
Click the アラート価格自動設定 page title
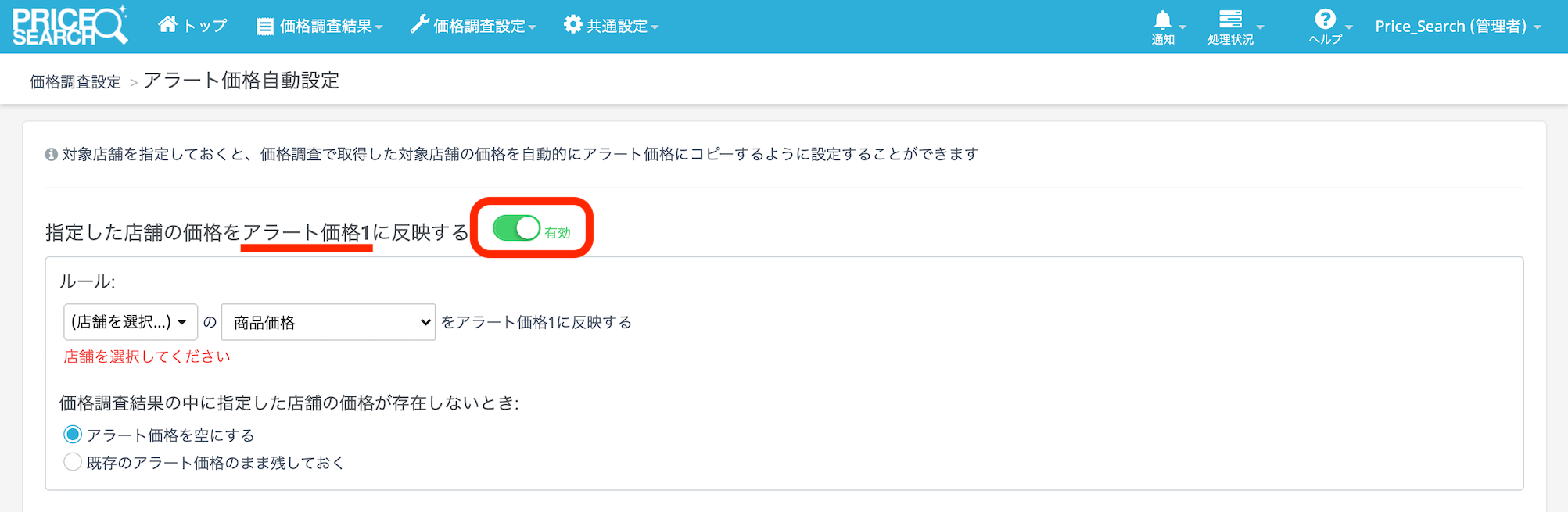click(x=241, y=80)
